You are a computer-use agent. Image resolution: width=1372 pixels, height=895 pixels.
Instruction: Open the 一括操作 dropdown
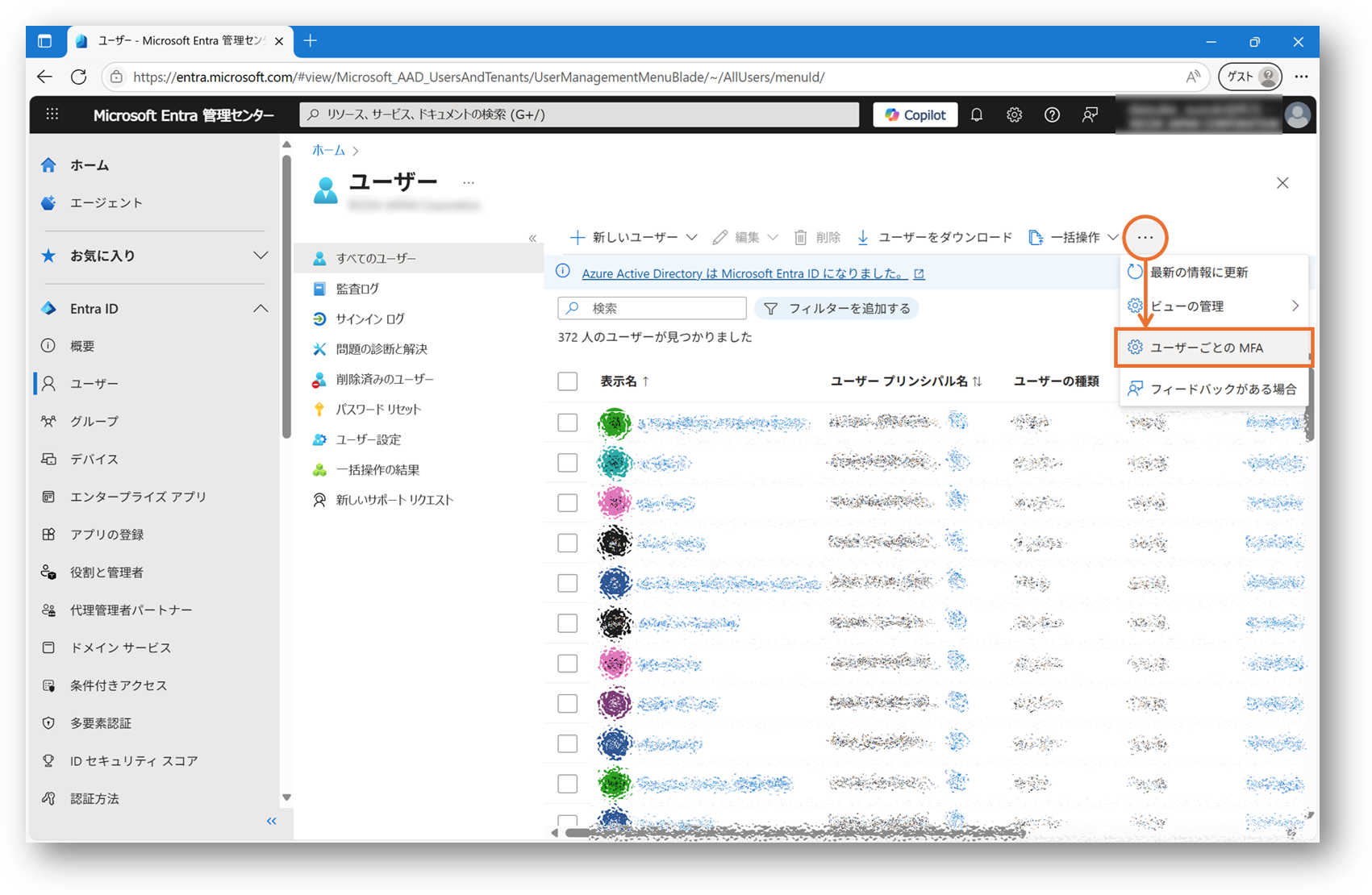pos(1074,237)
